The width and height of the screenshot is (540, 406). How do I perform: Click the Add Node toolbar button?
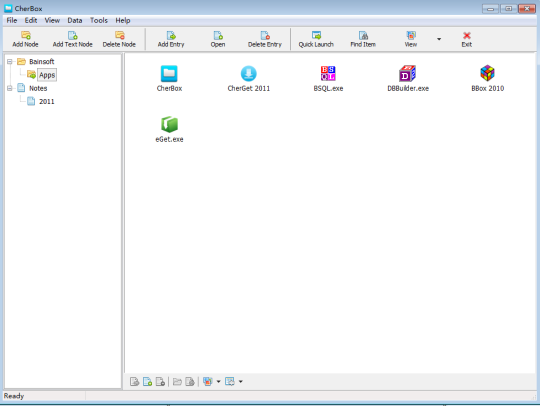25,39
